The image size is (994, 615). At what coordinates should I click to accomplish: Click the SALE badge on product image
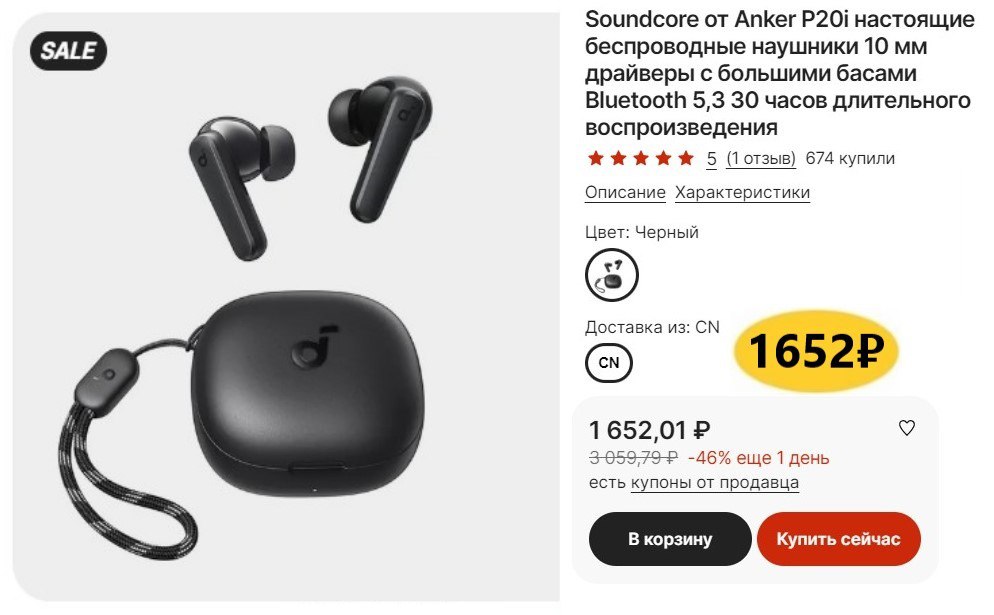click(x=68, y=51)
